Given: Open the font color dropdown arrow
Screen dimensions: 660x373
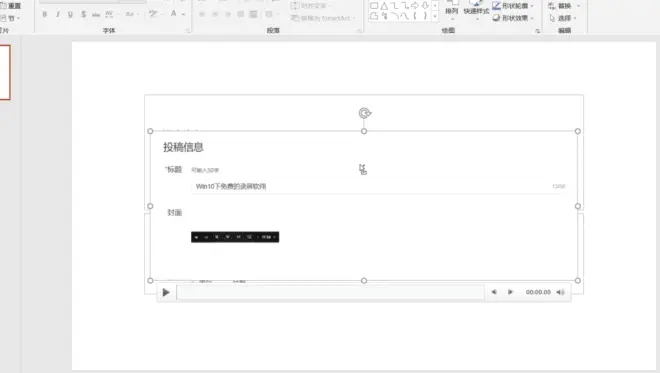Looking at the screenshot, I should 184,14.
